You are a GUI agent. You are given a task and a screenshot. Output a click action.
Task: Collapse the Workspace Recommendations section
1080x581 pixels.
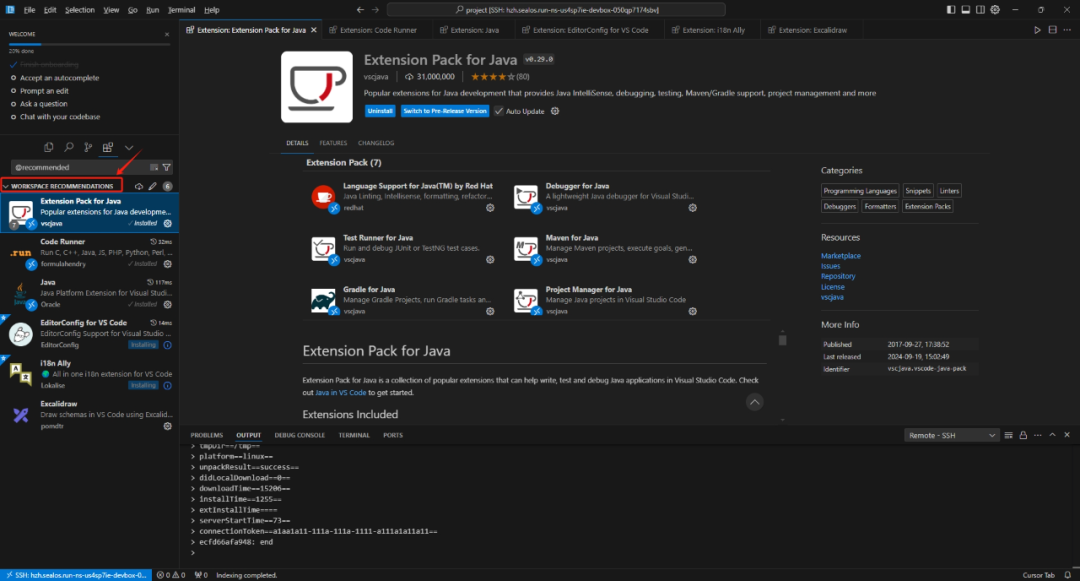point(6,186)
